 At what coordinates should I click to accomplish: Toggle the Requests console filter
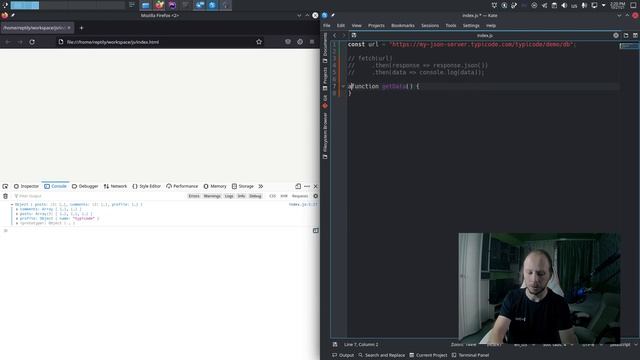pyautogui.click(x=300, y=196)
